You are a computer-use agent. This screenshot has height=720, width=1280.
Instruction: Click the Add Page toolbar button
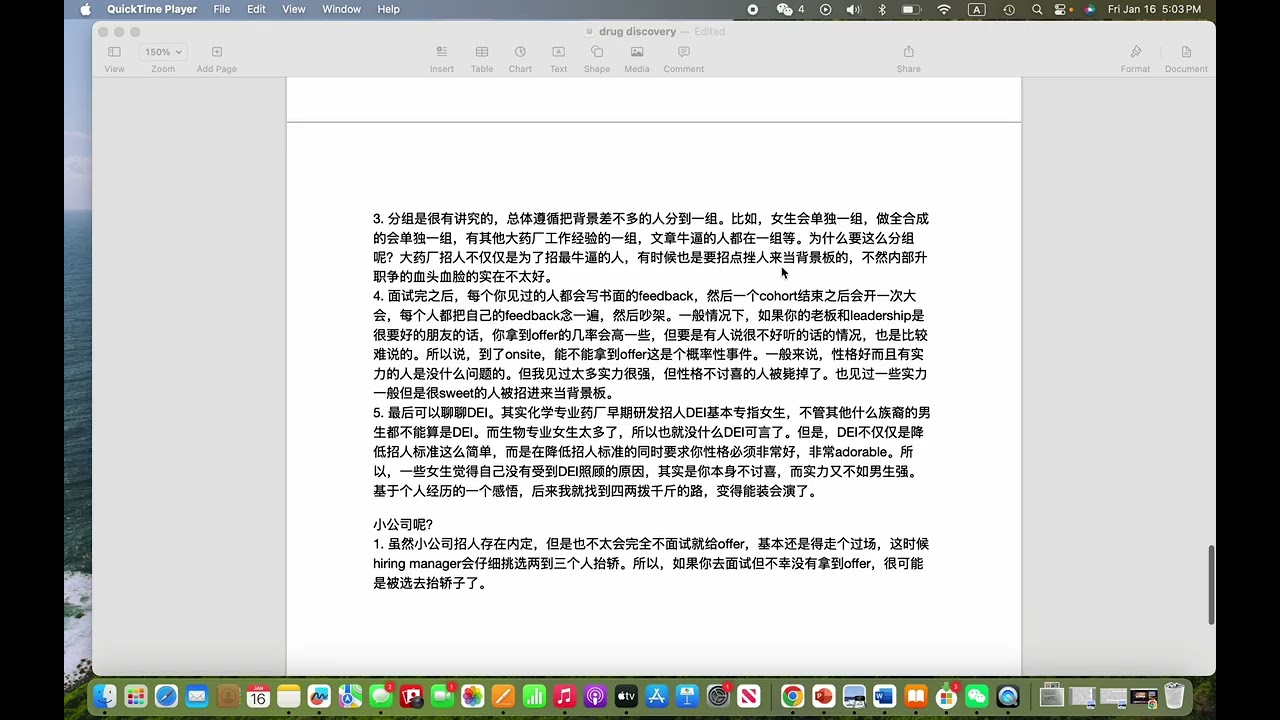[x=217, y=58]
